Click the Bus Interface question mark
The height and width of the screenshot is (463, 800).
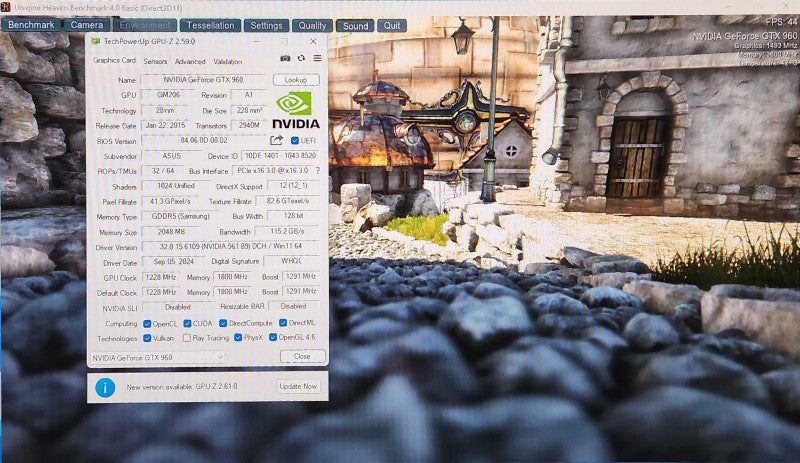(318, 170)
